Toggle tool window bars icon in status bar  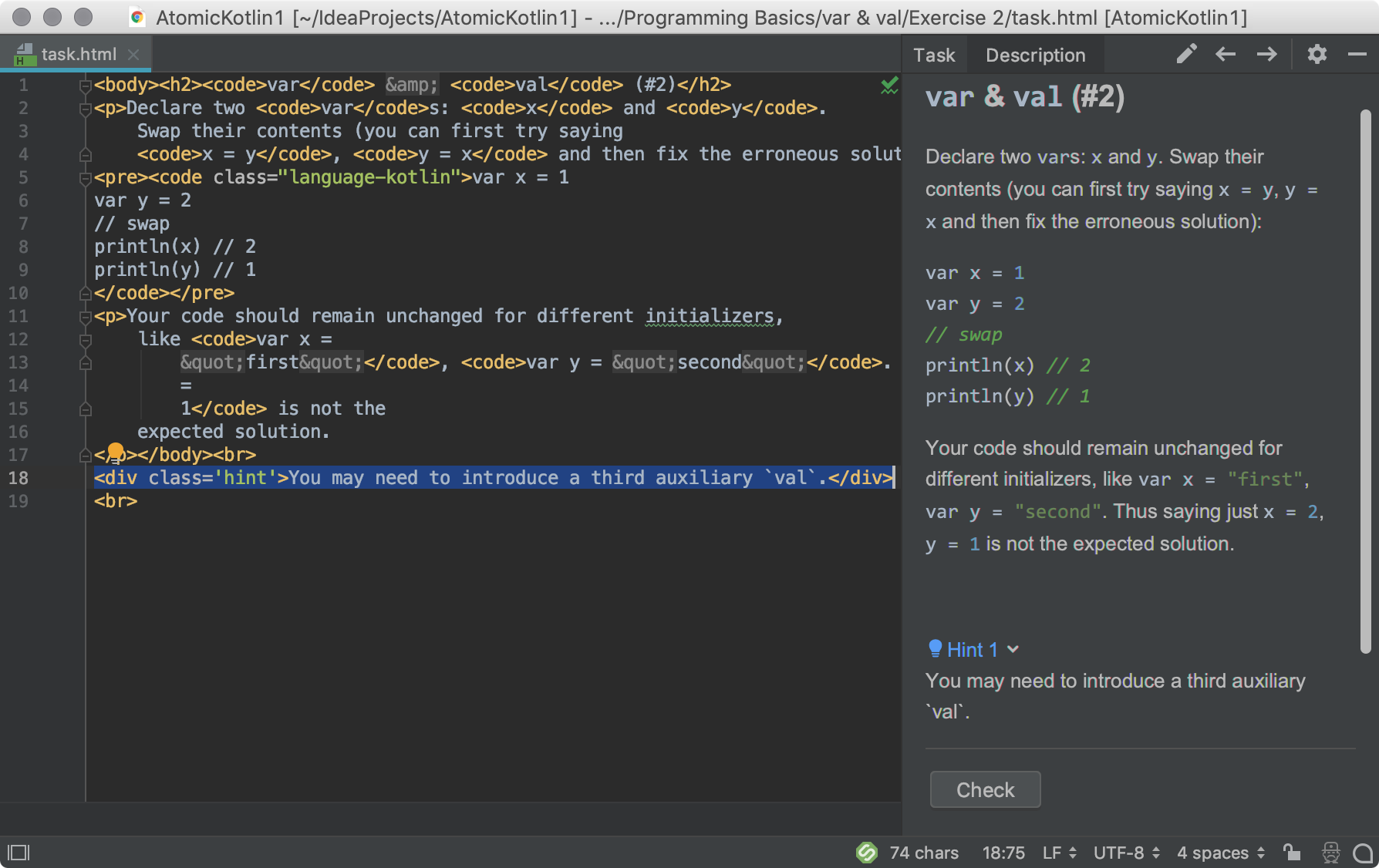(19, 853)
